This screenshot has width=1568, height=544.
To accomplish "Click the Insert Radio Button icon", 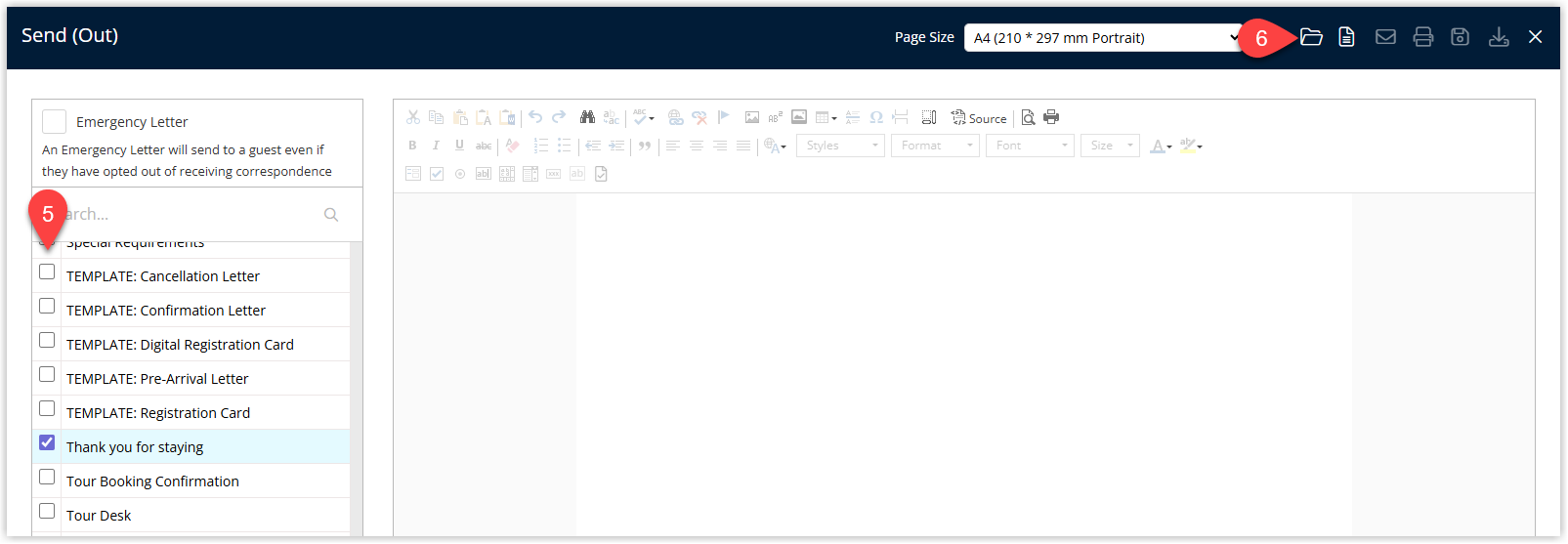I will pyautogui.click(x=460, y=174).
